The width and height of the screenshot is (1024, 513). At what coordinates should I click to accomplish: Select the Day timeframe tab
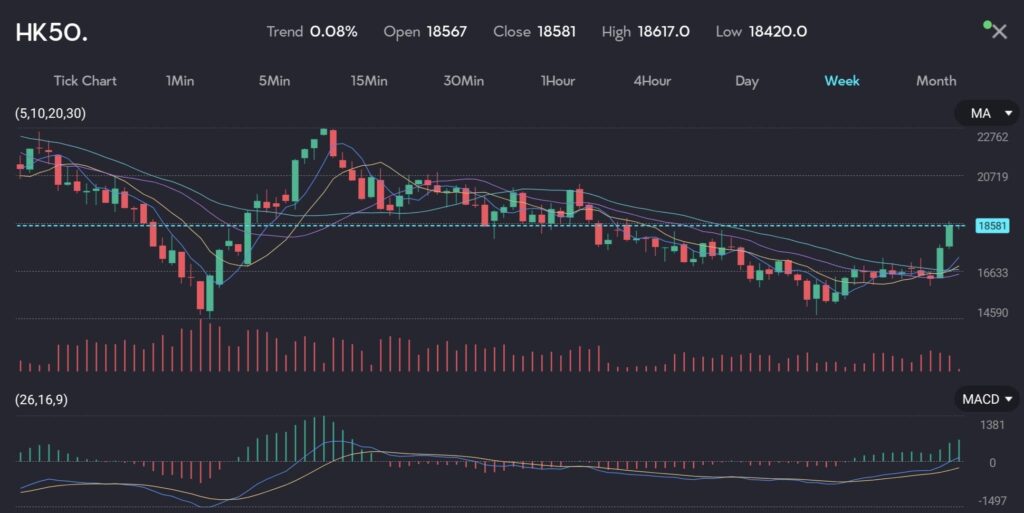(747, 81)
